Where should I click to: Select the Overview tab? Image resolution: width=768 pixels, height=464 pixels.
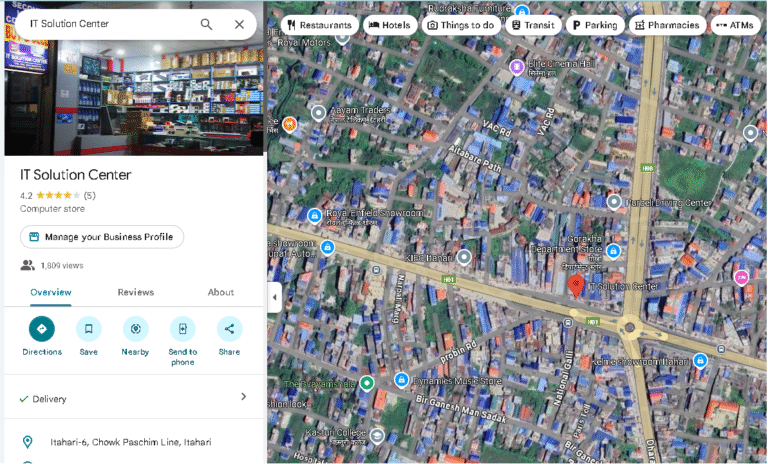(x=50, y=292)
